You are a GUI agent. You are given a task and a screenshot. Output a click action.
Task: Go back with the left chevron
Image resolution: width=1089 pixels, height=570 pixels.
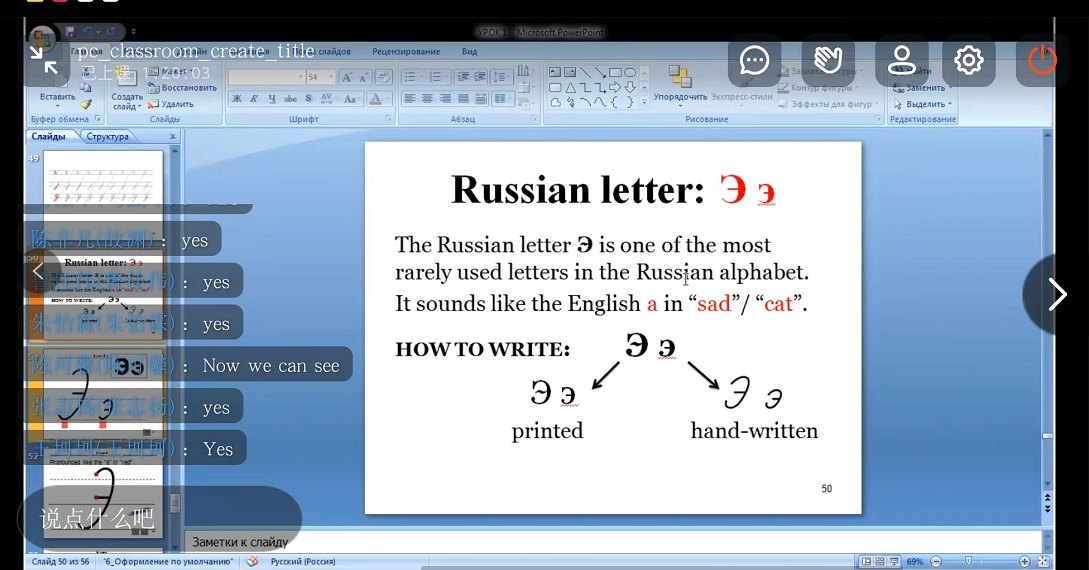tap(38, 271)
